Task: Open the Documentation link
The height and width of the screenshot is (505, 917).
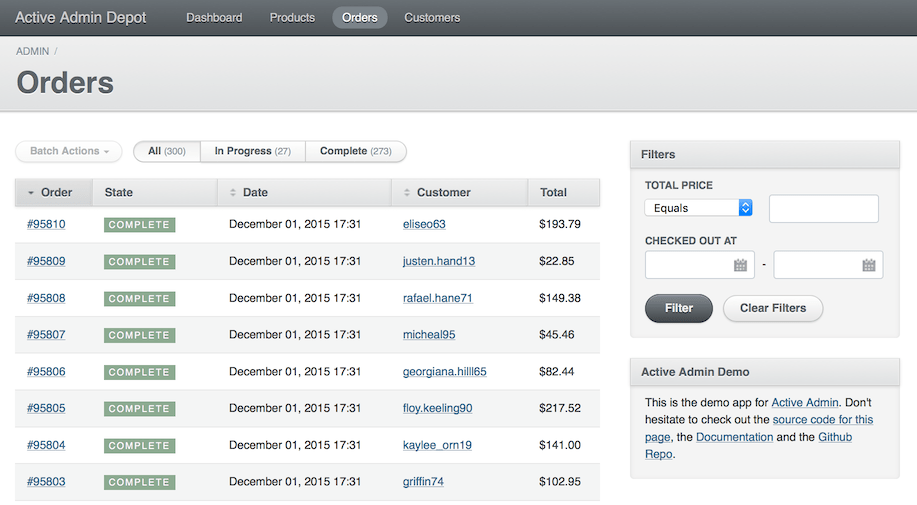Action: coord(735,437)
